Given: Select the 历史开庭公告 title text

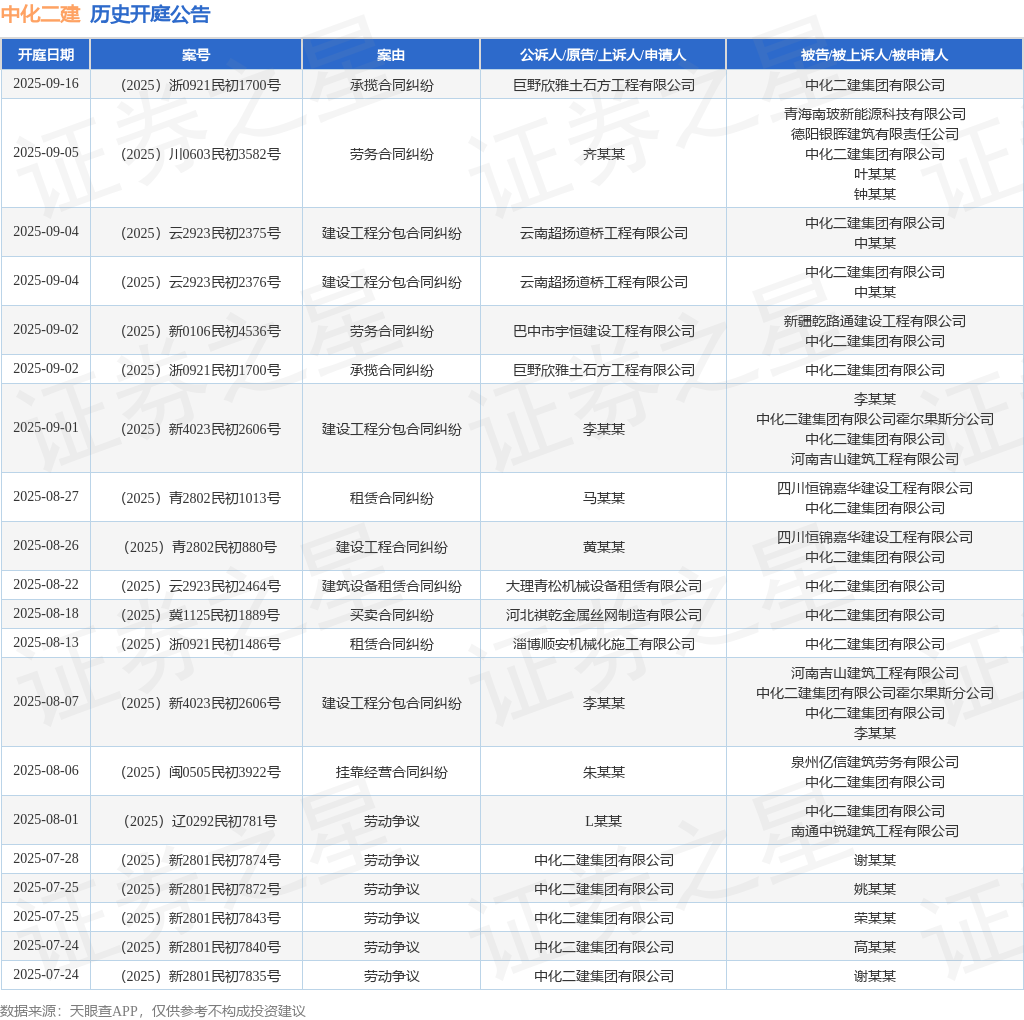Looking at the screenshot, I should pyautogui.click(x=150, y=14).
